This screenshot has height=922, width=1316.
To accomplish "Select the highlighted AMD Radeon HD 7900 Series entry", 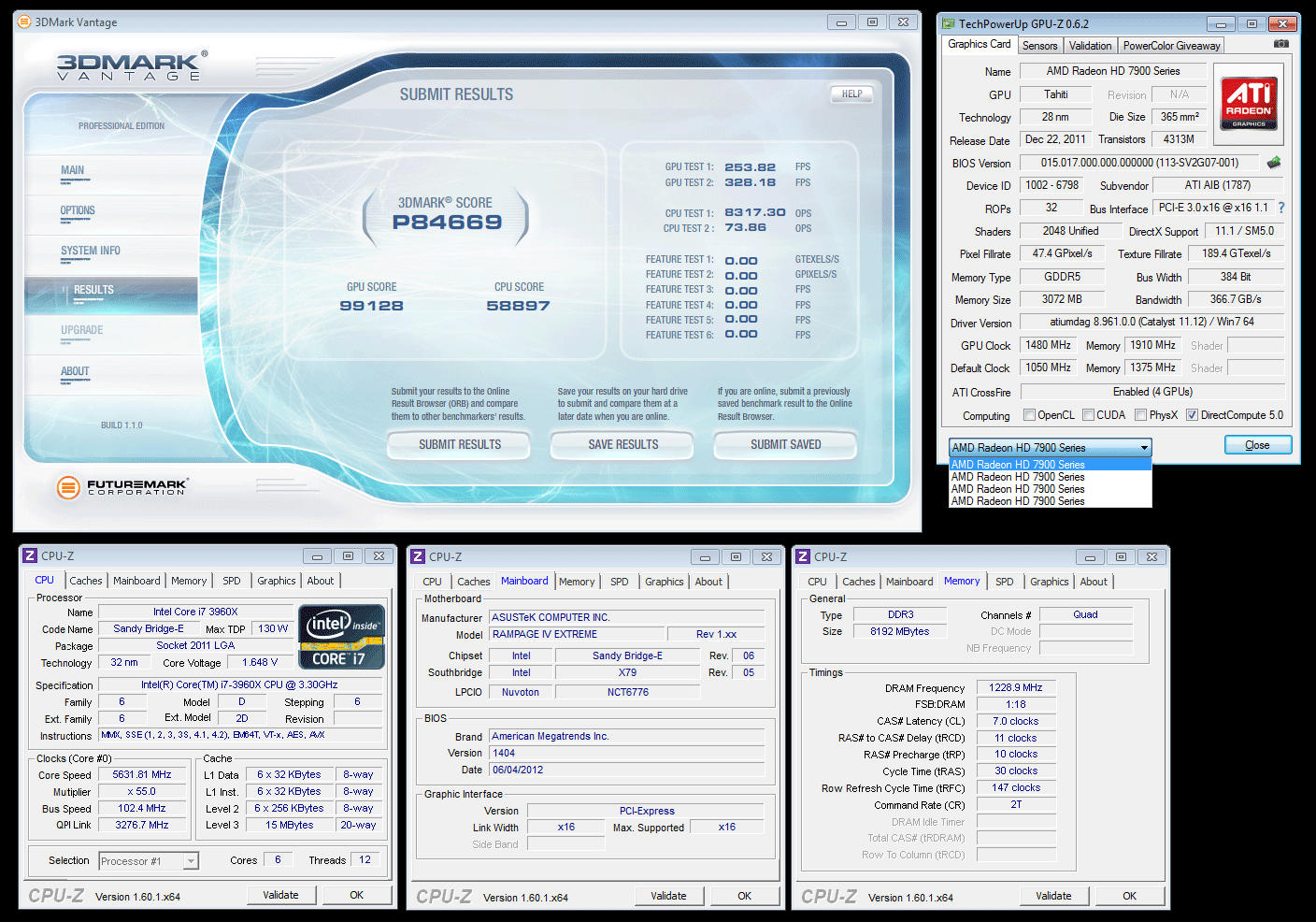I will [x=1051, y=465].
